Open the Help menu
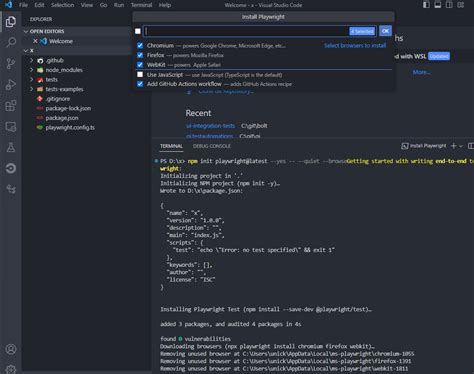This screenshot has height=374, width=474. pyautogui.click(x=165, y=5)
